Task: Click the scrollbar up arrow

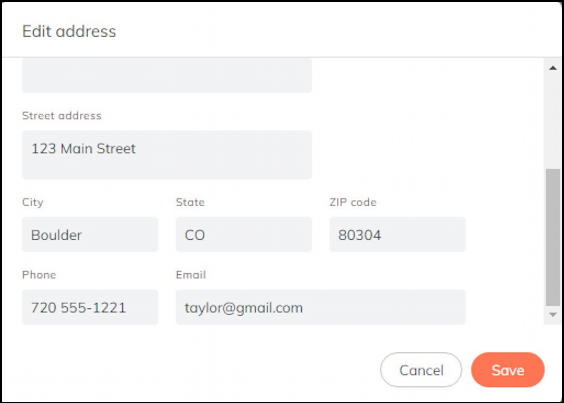Action: [553, 68]
